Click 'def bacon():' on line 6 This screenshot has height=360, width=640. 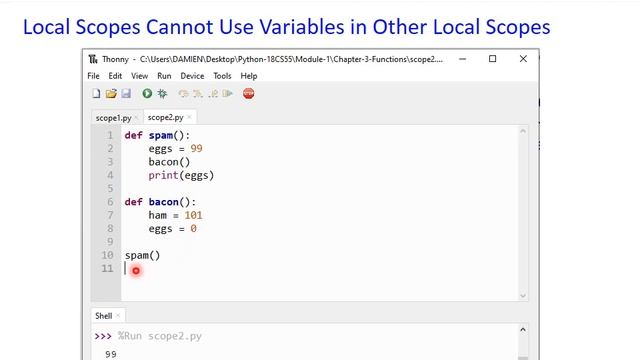coord(160,202)
